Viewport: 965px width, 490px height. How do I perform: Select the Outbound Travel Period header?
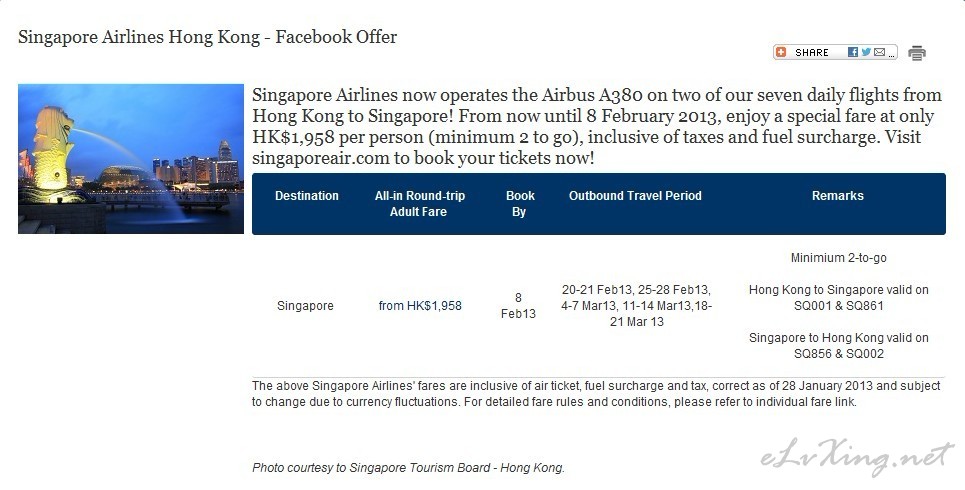635,196
